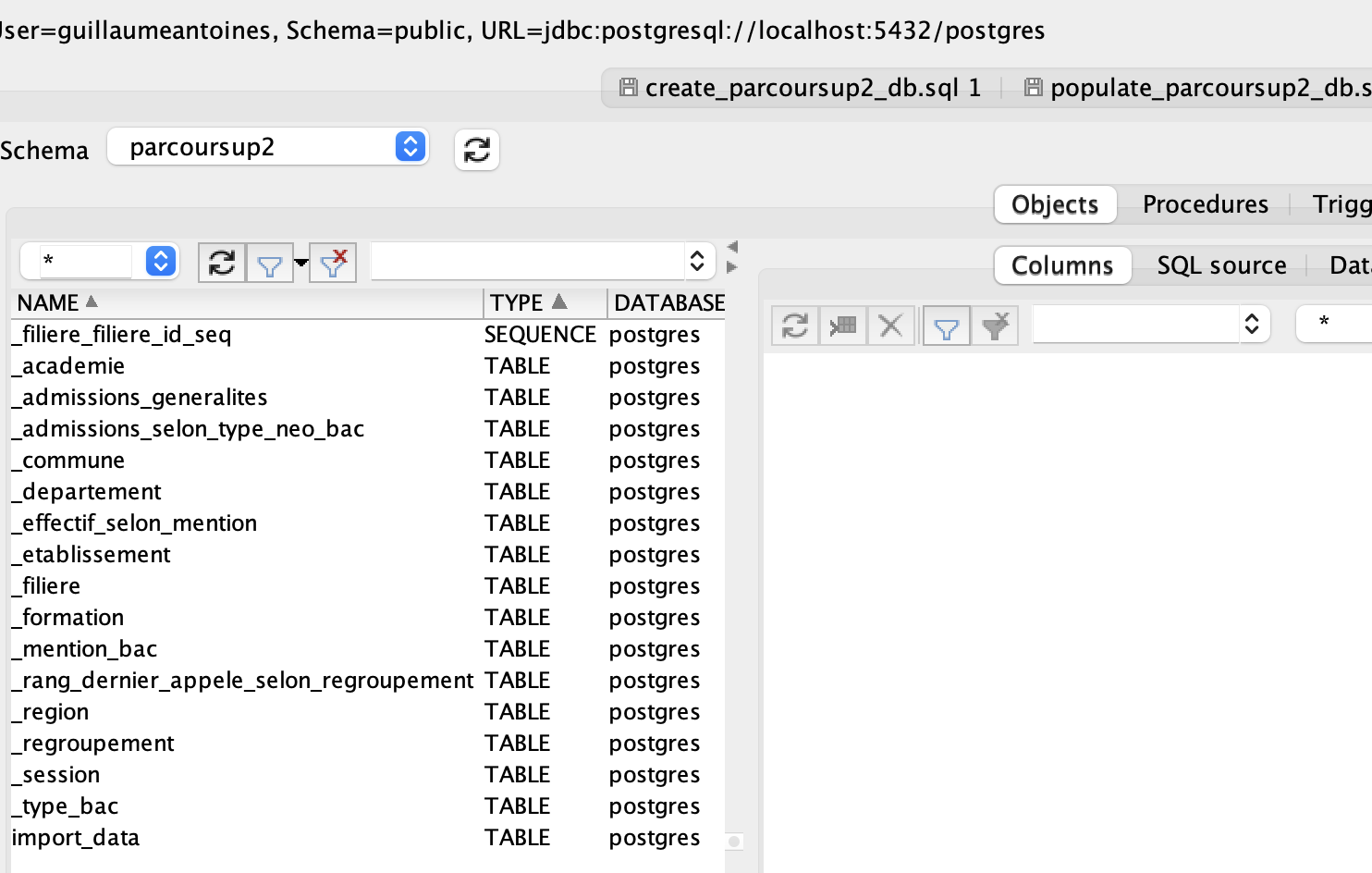Open the object list filter text combo box

[x=543, y=262]
